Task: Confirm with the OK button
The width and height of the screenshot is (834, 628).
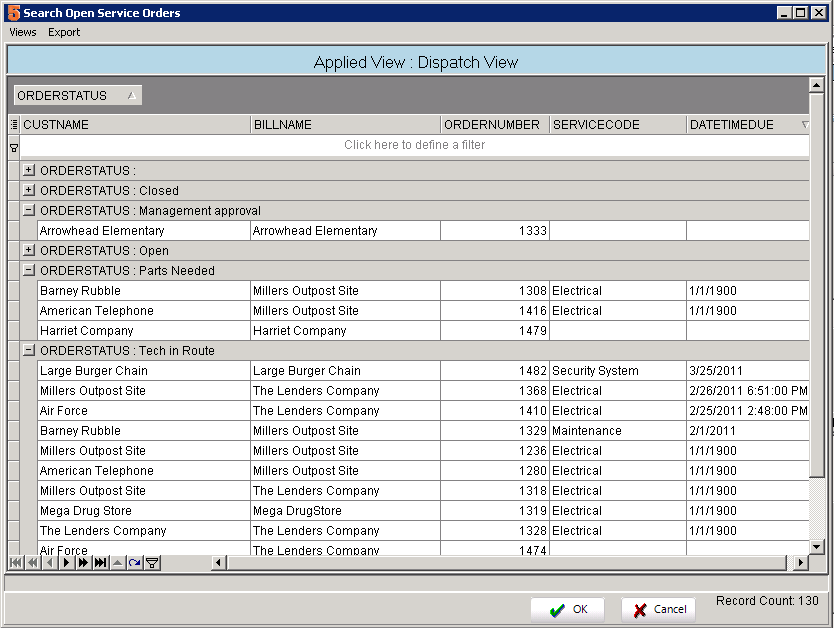Action: coord(568,609)
